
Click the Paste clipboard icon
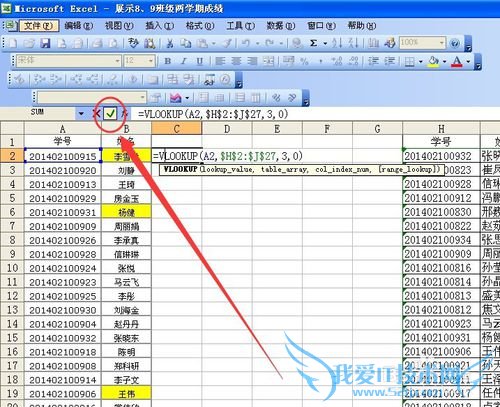(202, 43)
